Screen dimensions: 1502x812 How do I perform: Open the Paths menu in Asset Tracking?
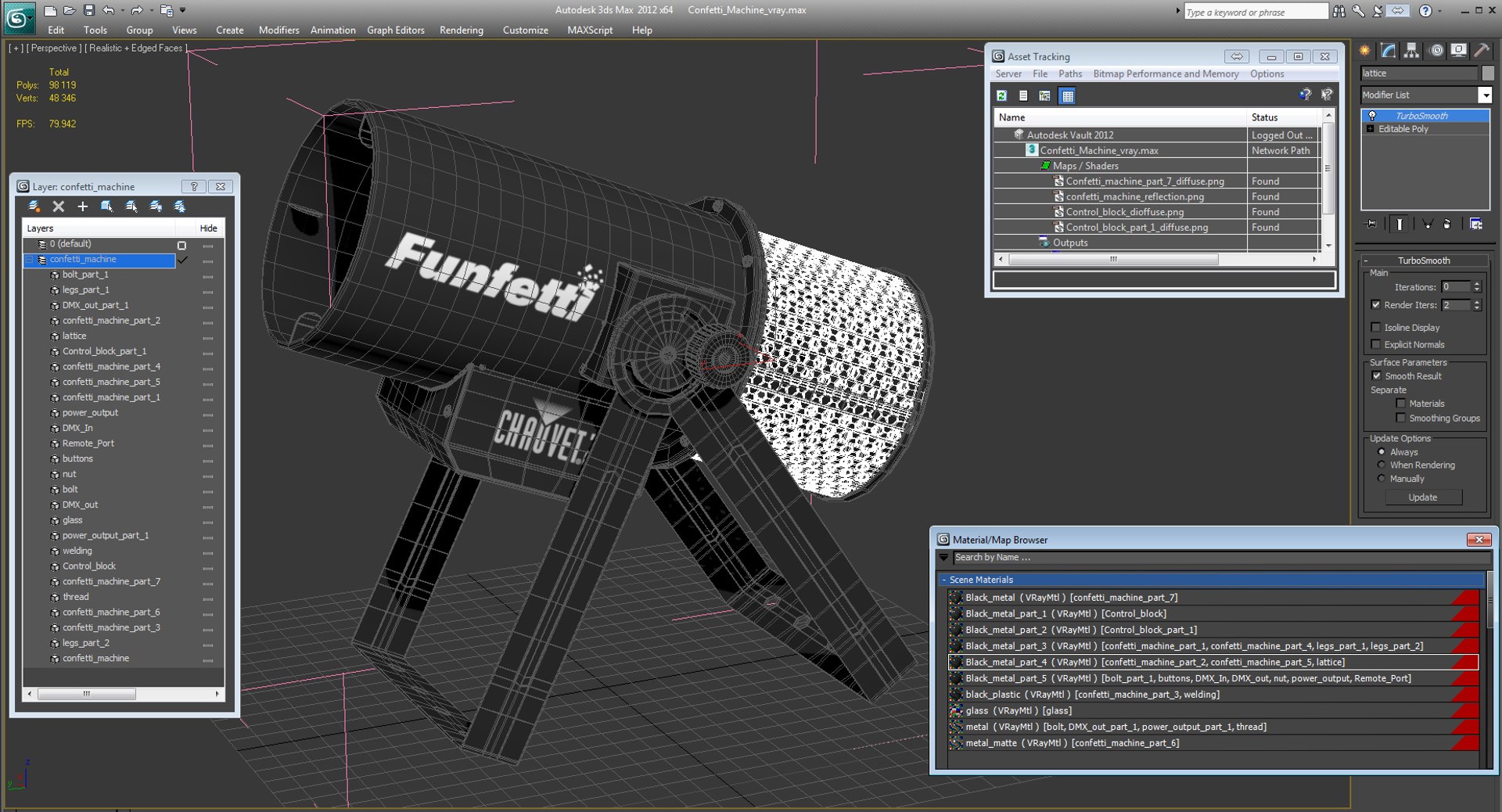click(1070, 74)
